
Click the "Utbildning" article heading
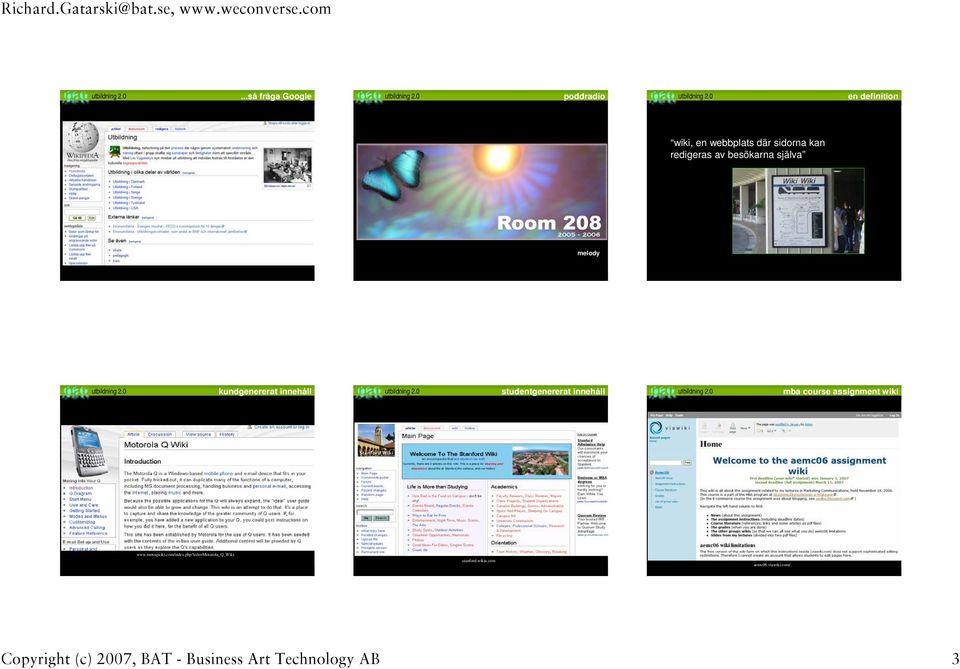122,138
